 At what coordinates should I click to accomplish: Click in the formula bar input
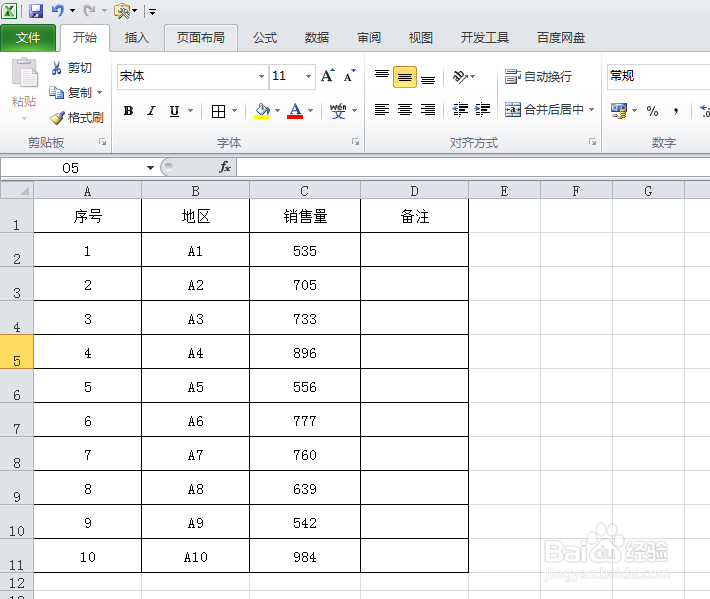(473, 168)
